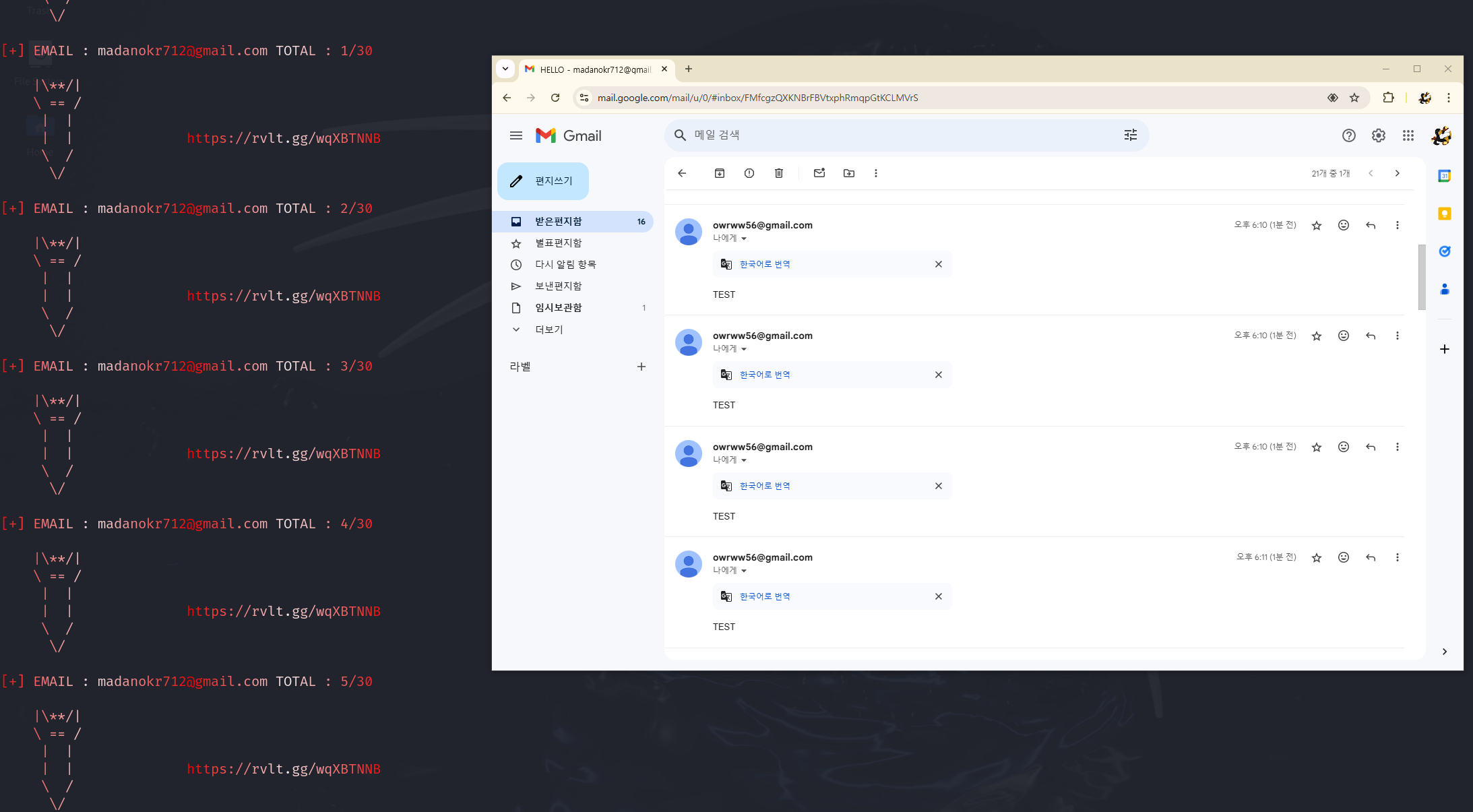The height and width of the screenshot is (812, 1473).
Task: Expand 더보기 in the sidebar
Action: [x=549, y=330]
